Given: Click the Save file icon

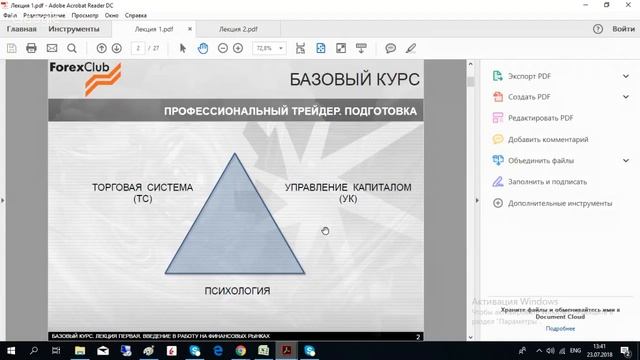Looking at the screenshot, I should [12, 48].
